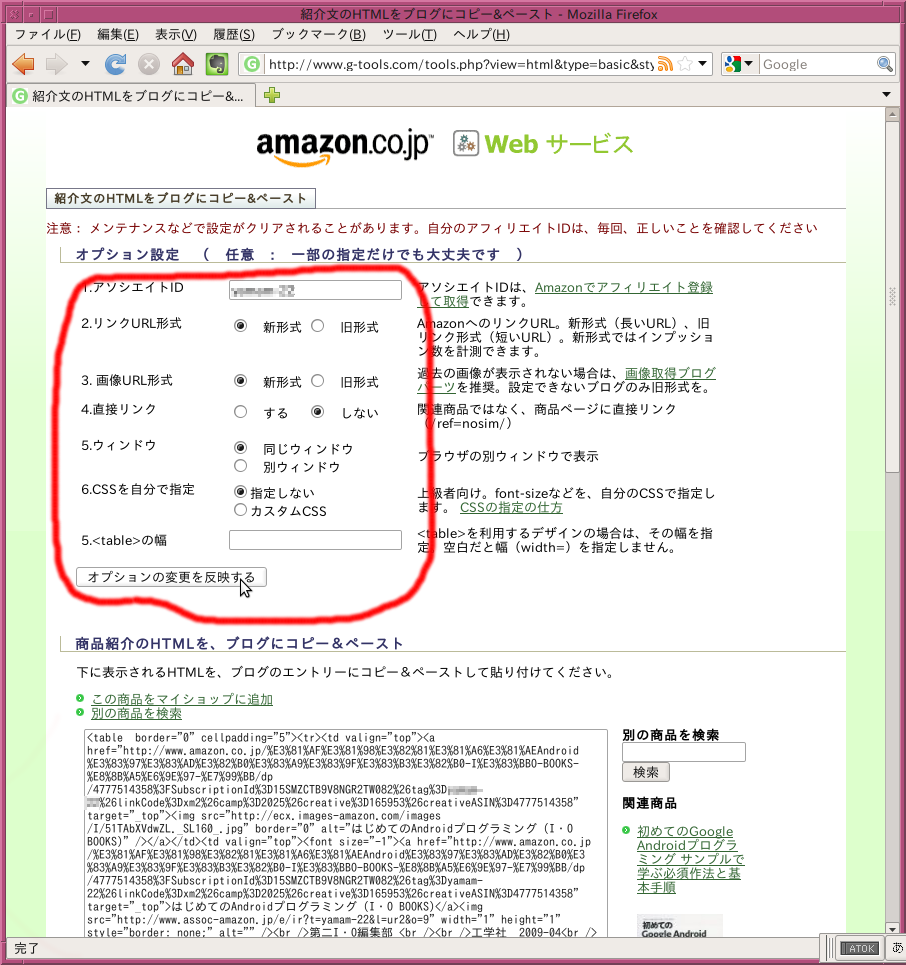Screen dimensions: 906x965
Task: Click the 紹介文のHTMLをブログにコピー&ペースト page heading
Action: (180, 198)
